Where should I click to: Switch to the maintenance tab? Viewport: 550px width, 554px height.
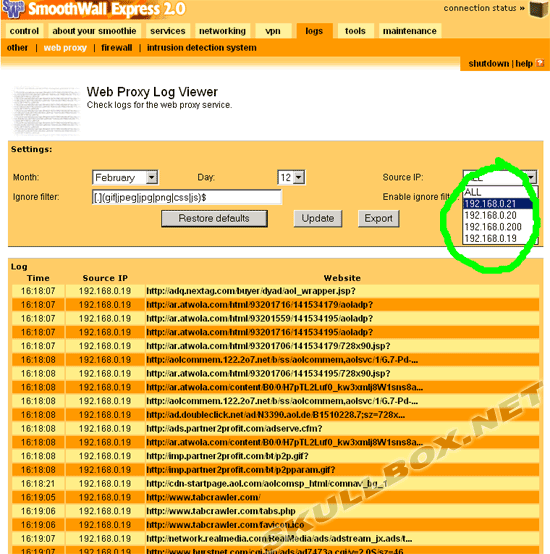point(410,31)
